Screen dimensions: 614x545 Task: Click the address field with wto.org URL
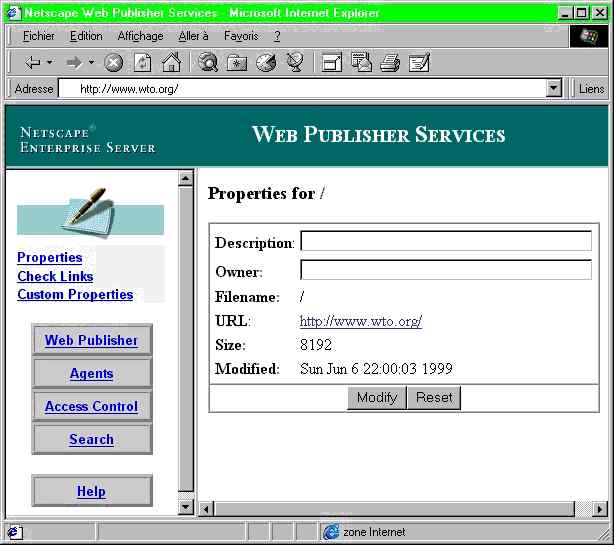pos(302,89)
